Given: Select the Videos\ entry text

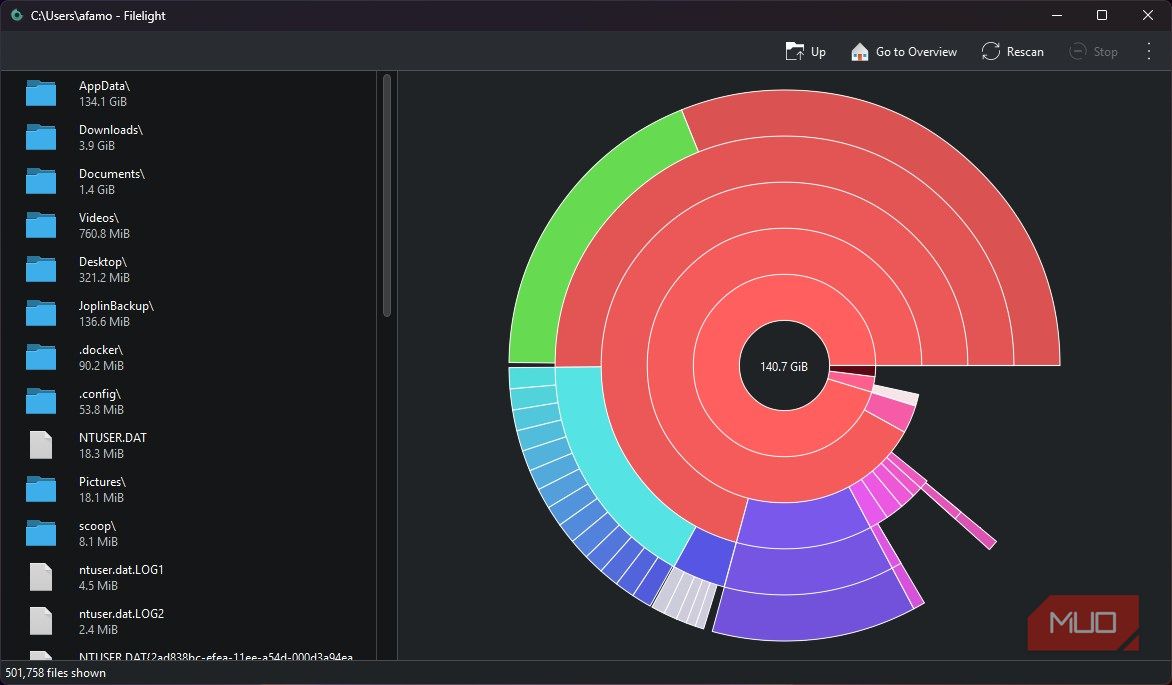Looking at the screenshot, I should (x=99, y=218).
